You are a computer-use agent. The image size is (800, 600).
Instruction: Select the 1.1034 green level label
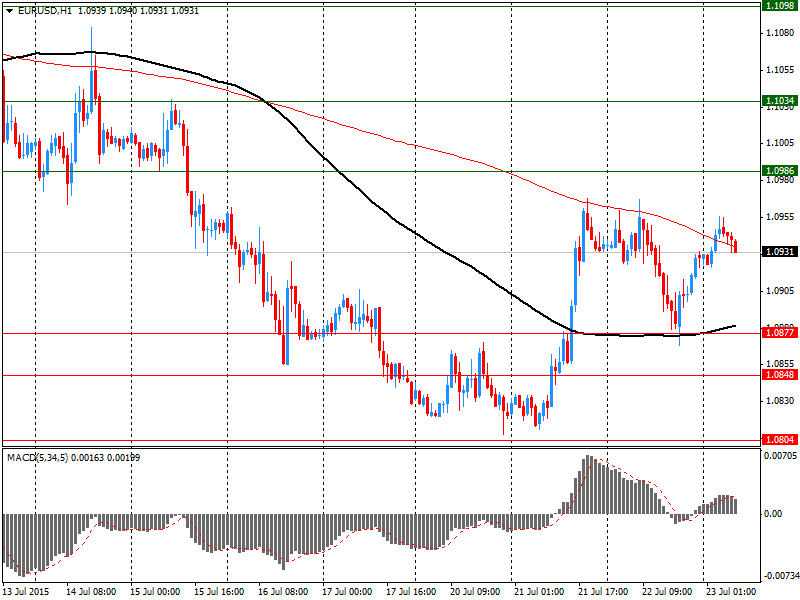[x=780, y=101]
